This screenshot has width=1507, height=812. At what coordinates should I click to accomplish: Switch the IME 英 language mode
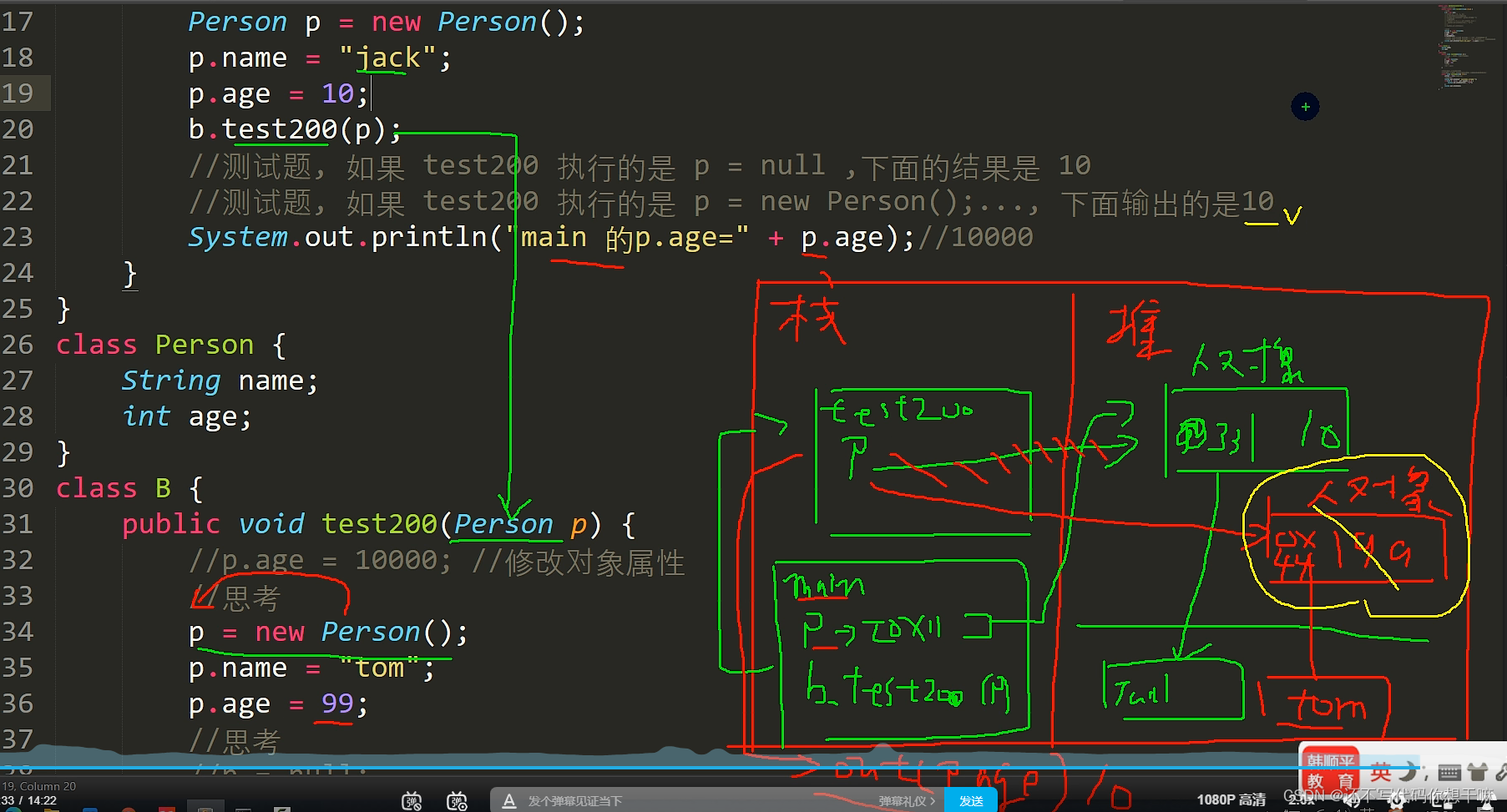coord(1380,773)
